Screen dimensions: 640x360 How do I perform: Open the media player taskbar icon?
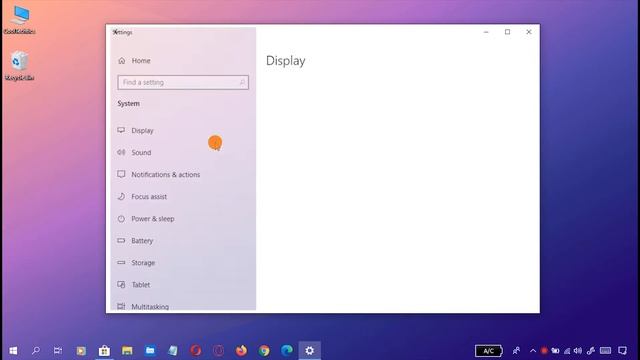pyautogui.click(x=81, y=351)
